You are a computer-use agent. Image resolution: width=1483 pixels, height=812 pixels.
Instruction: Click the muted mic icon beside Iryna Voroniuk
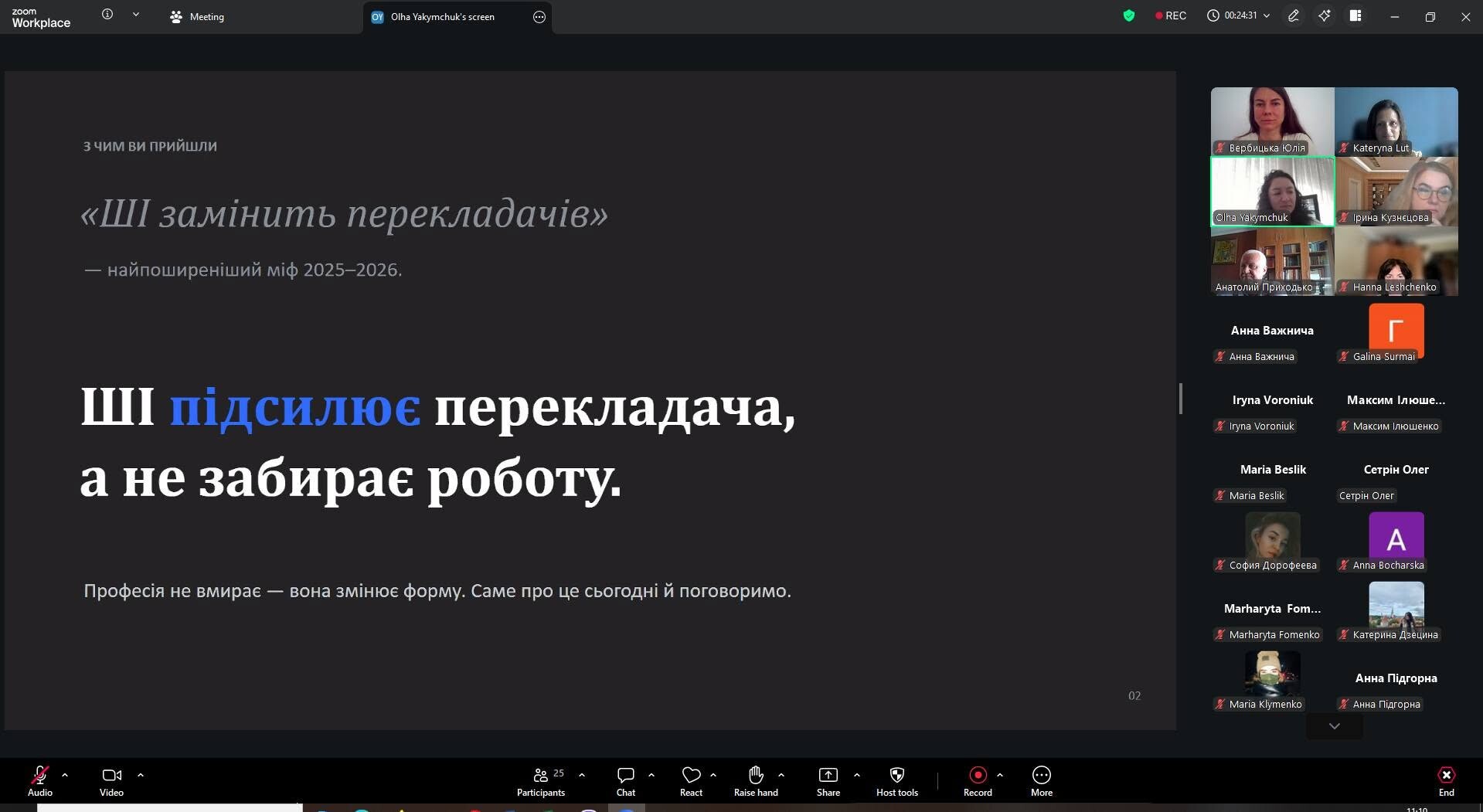1220,426
